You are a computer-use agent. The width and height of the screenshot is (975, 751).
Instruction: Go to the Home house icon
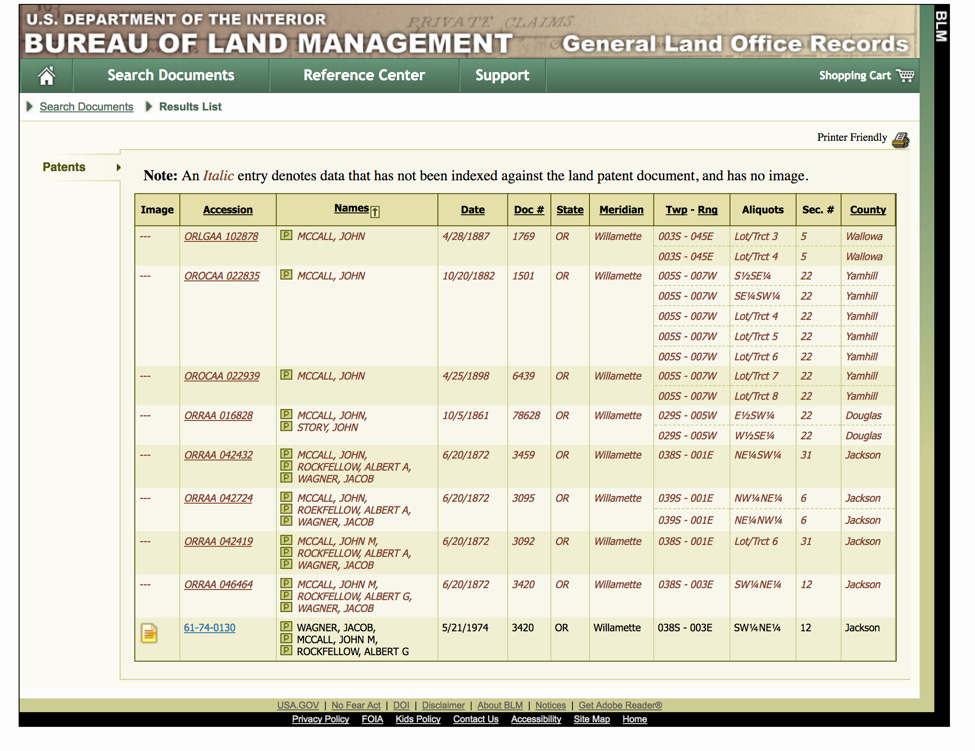coord(47,76)
